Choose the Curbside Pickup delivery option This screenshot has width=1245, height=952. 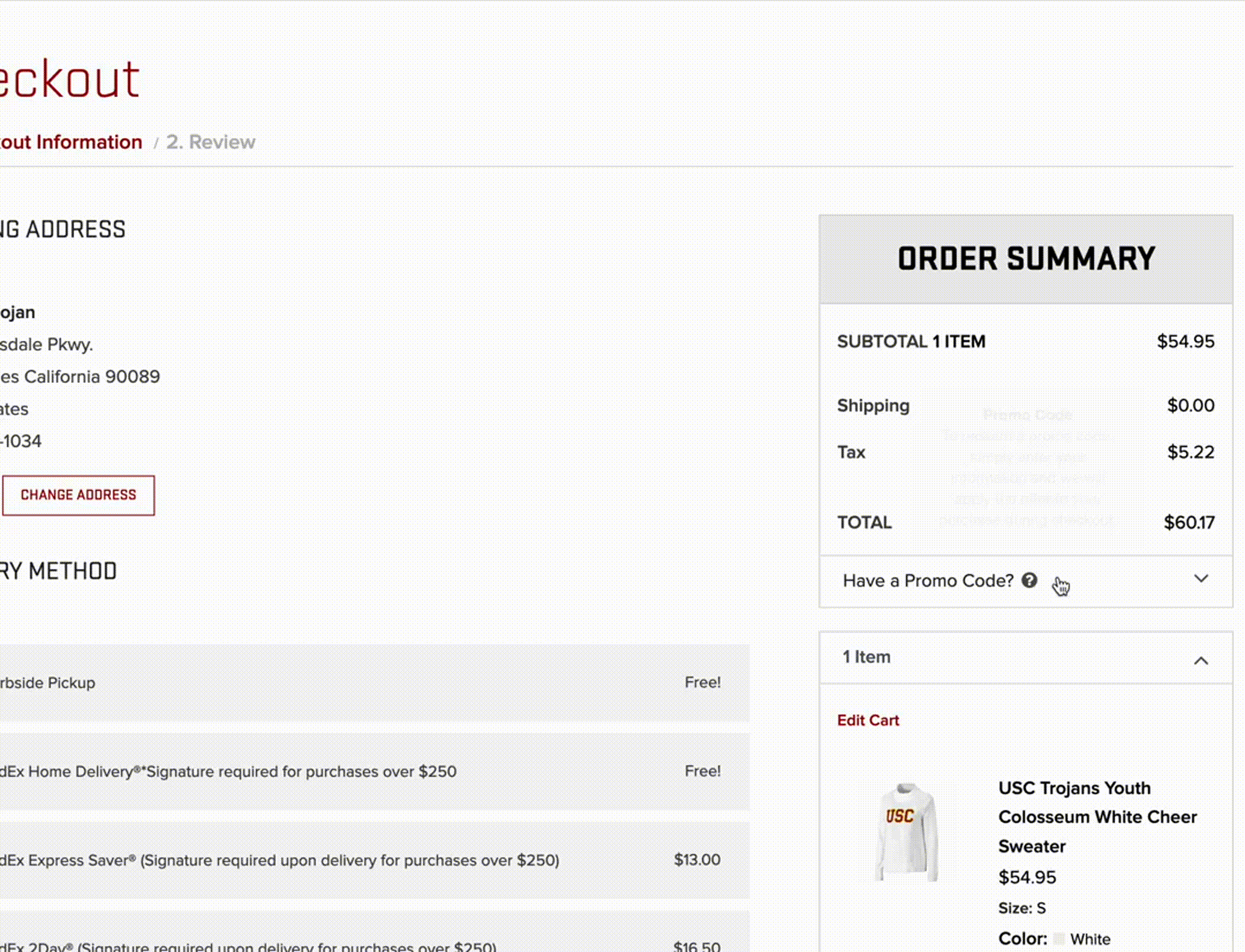pos(374,683)
